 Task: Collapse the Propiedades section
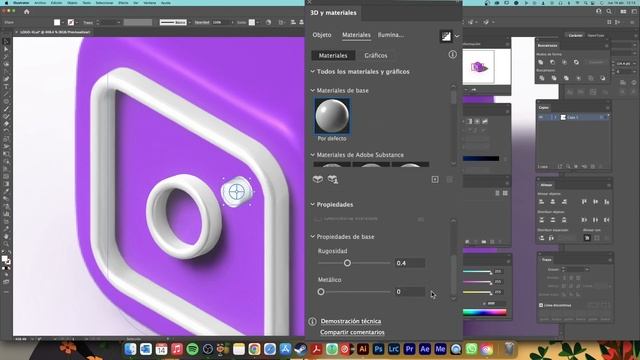313,204
